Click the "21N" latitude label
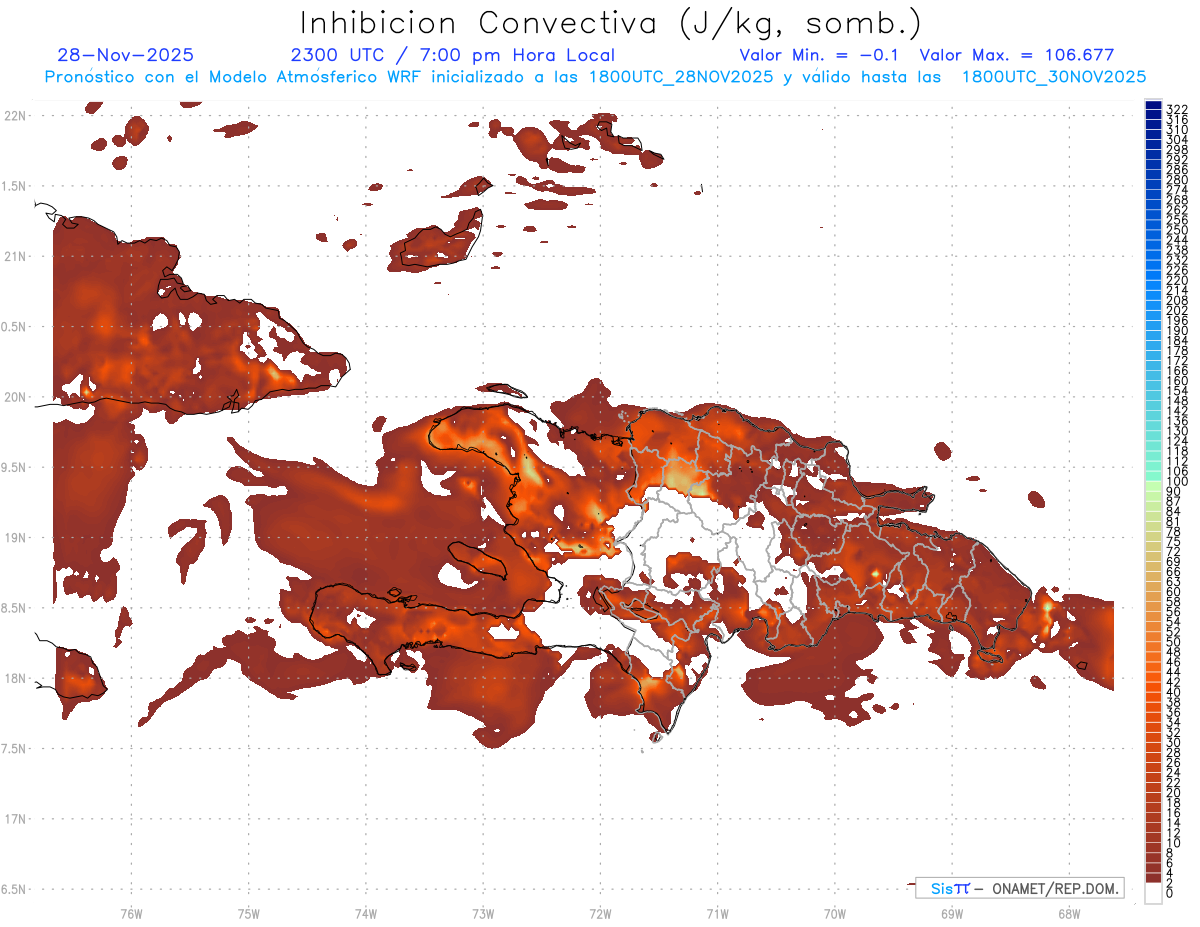Screen dimensions: 1200x927 click(x=15, y=256)
